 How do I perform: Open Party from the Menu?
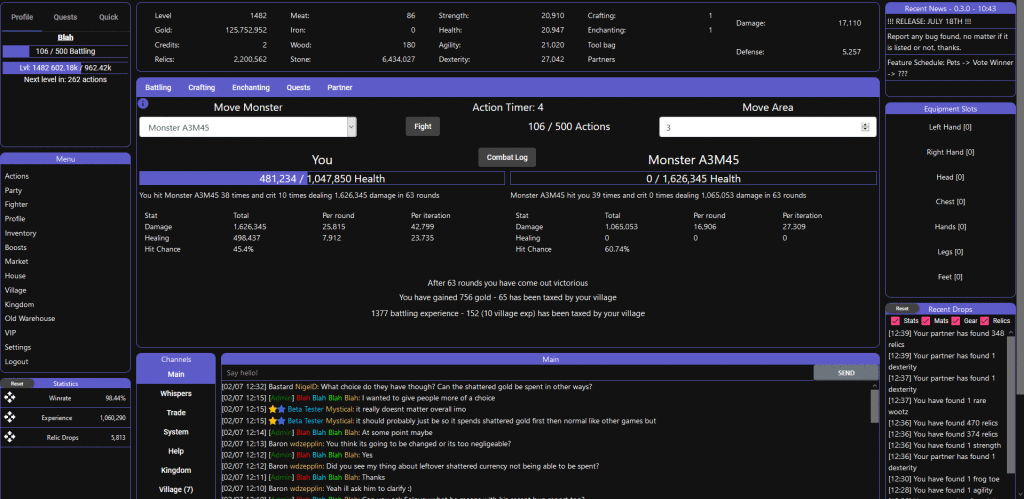click(x=13, y=191)
